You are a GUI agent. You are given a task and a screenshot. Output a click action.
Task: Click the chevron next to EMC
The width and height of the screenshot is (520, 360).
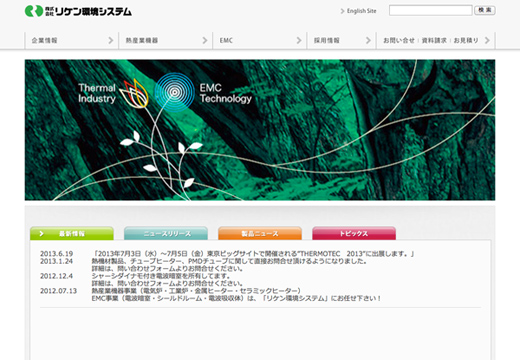point(299,40)
